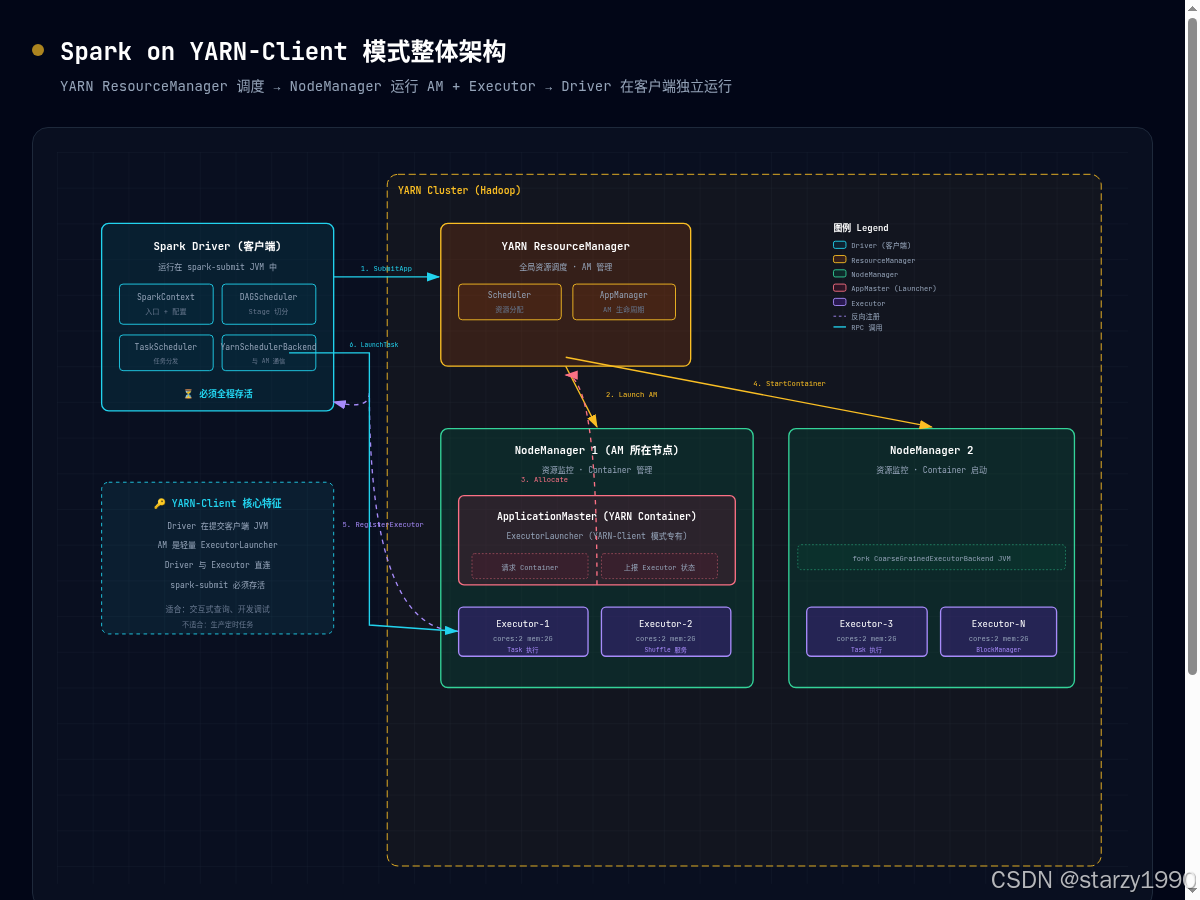
Task: Click the ExecutorLauncher (YARN-Client 模式专有) text
Action: pos(597,536)
